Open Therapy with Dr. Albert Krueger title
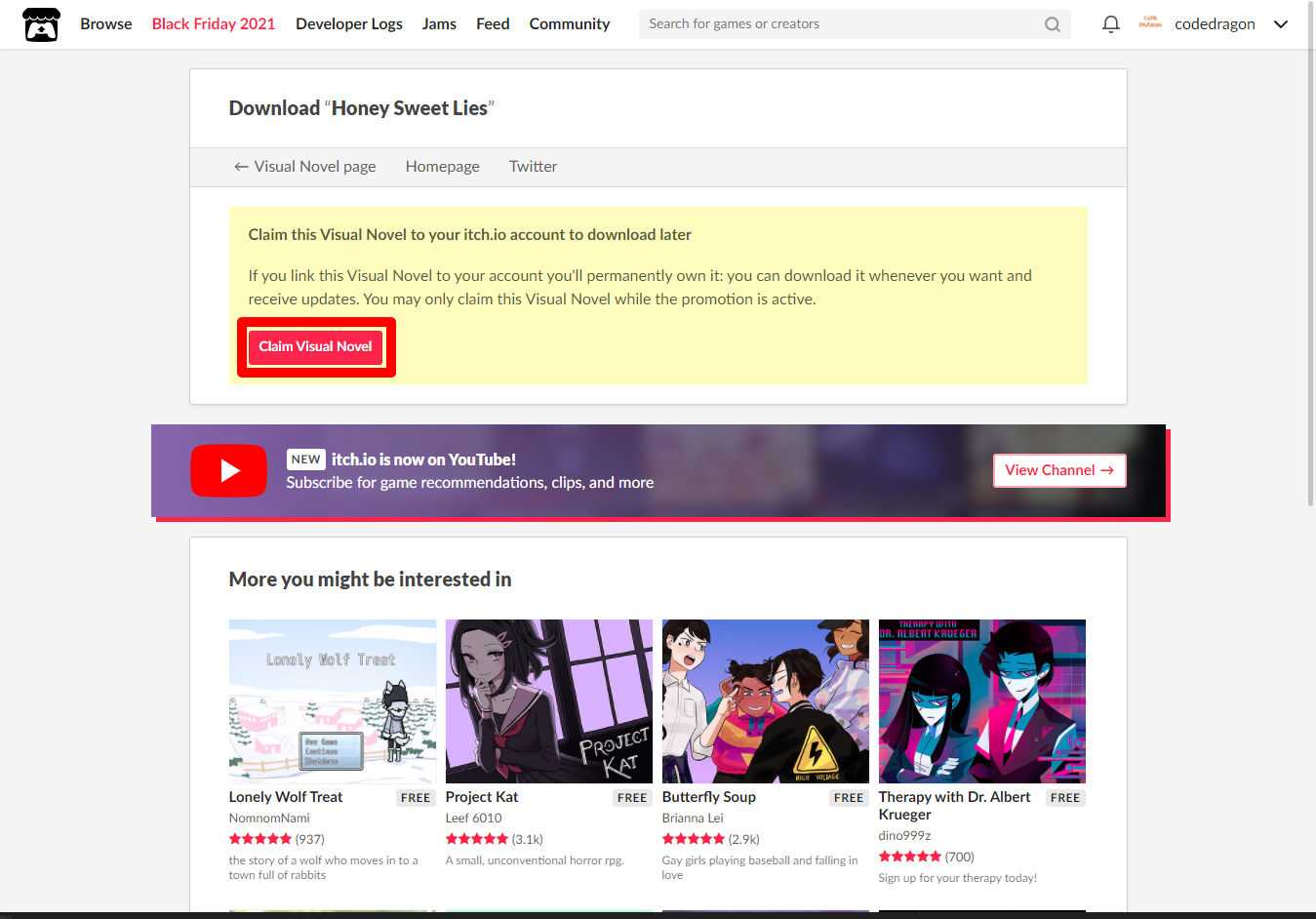The height and width of the screenshot is (919, 1316). tap(955, 806)
